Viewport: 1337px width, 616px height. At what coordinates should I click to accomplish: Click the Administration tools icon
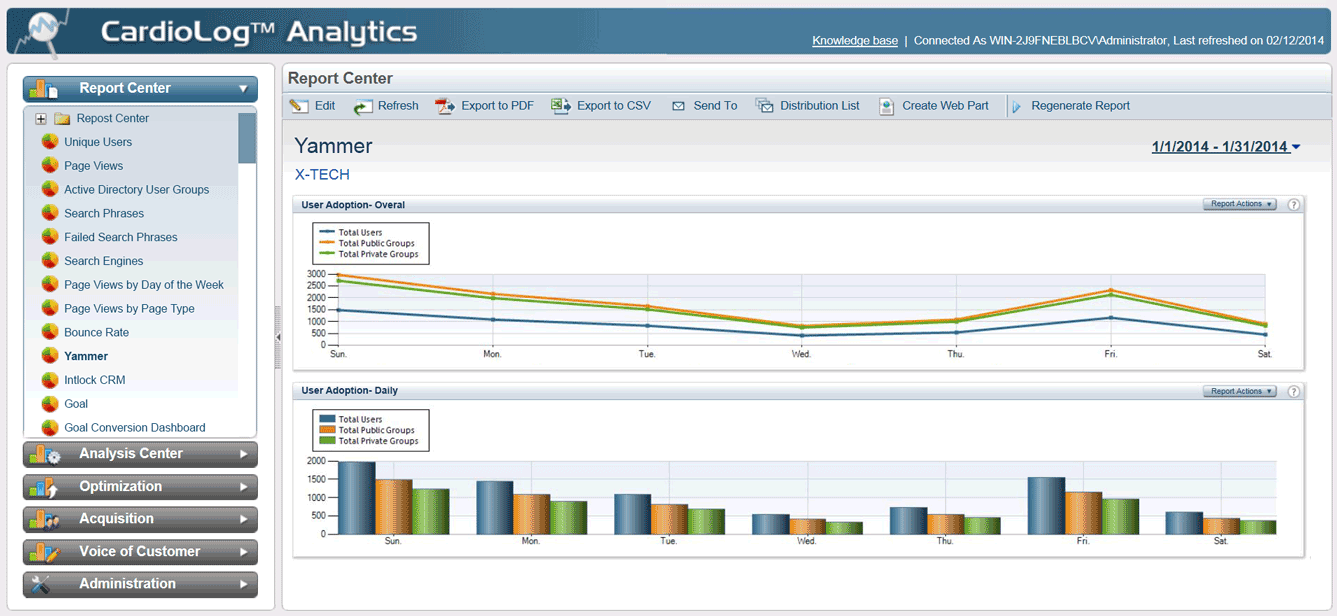tap(41, 584)
